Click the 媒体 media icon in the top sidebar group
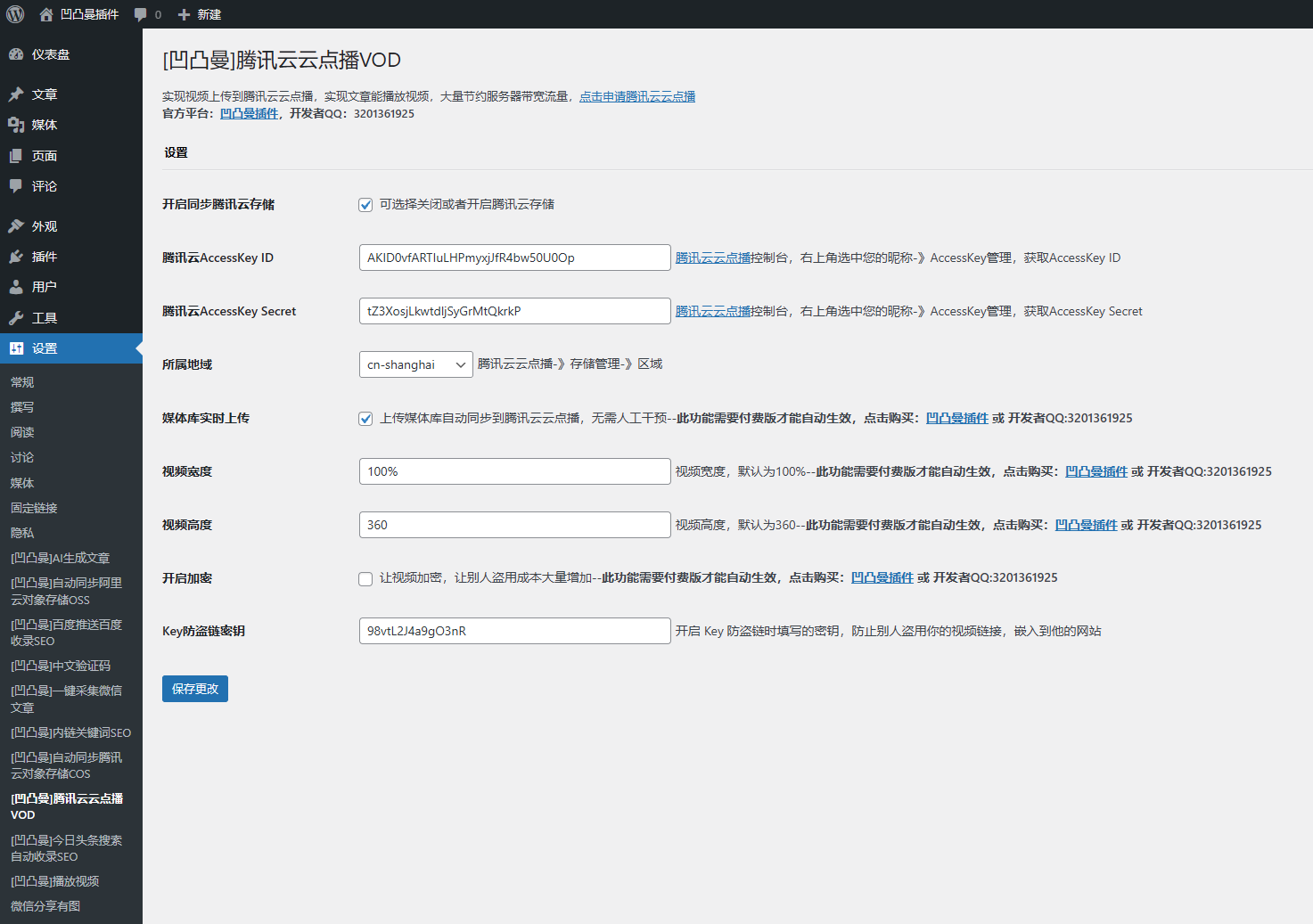The width and height of the screenshot is (1313, 924). point(16,125)
